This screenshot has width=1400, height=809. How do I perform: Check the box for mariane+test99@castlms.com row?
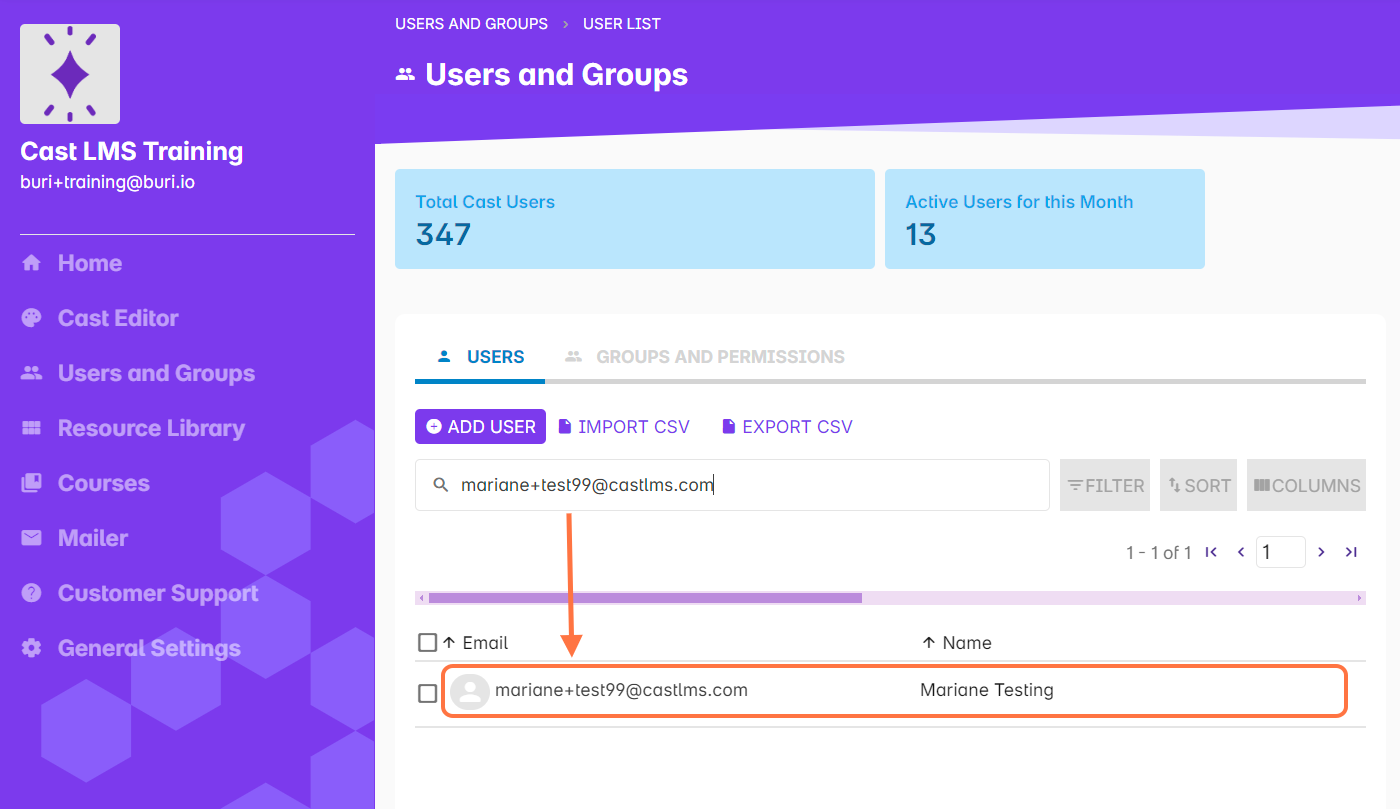click(x=428, y=693)
